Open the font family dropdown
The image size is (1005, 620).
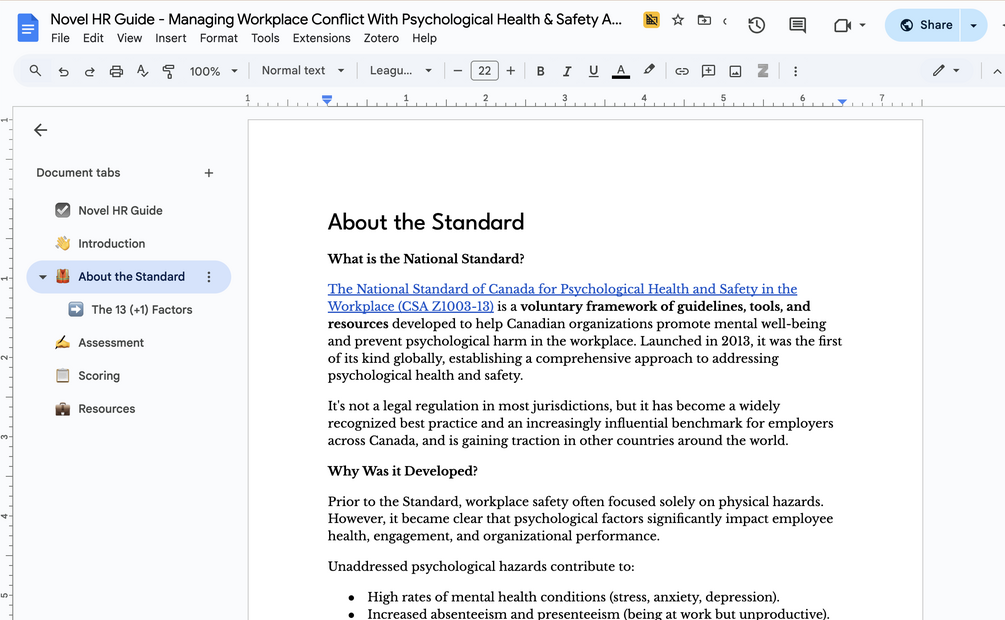pos(401,71)
